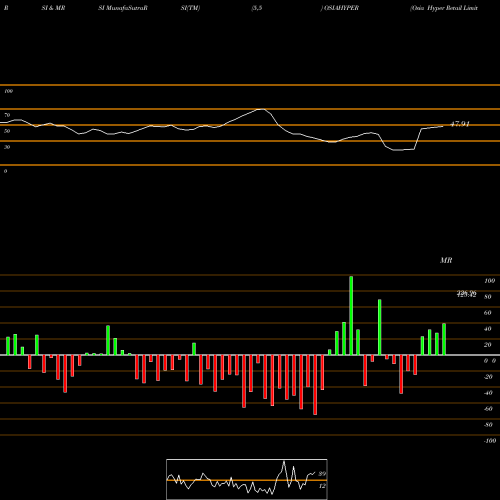Click the value 12 in mini chart
Viewport: 500px width, 500px height.
(x=322, y=486)
